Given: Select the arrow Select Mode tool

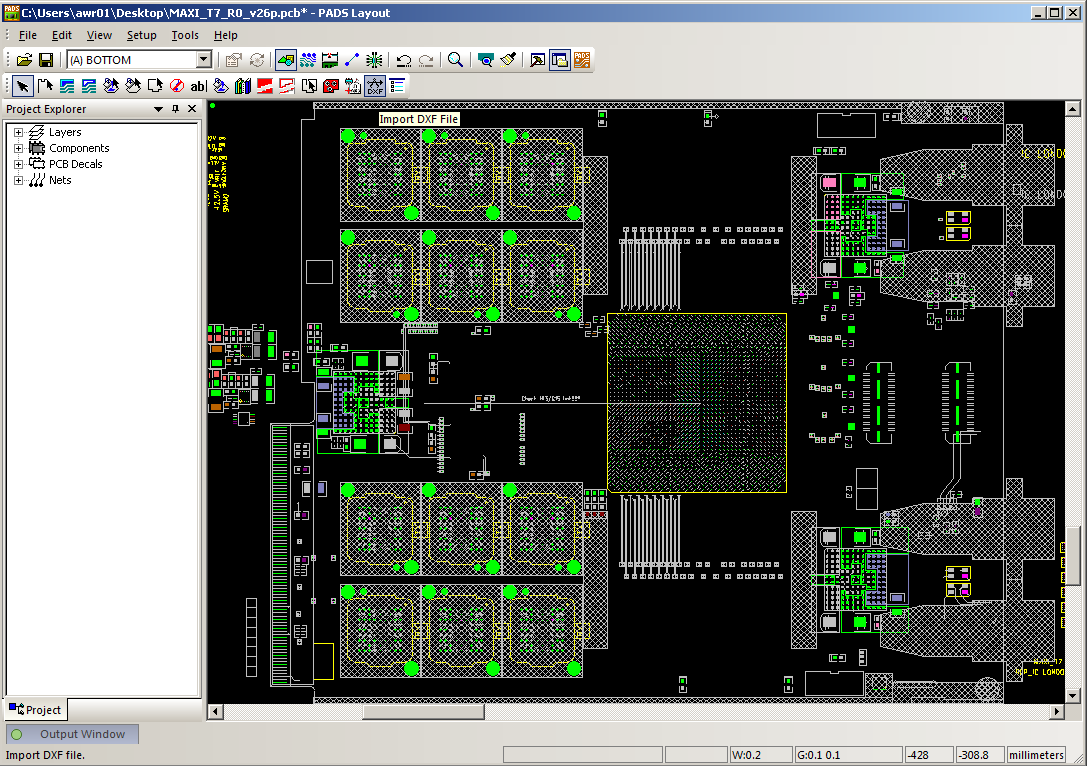Looking at the screenshot, I should [x=22, y=86].
